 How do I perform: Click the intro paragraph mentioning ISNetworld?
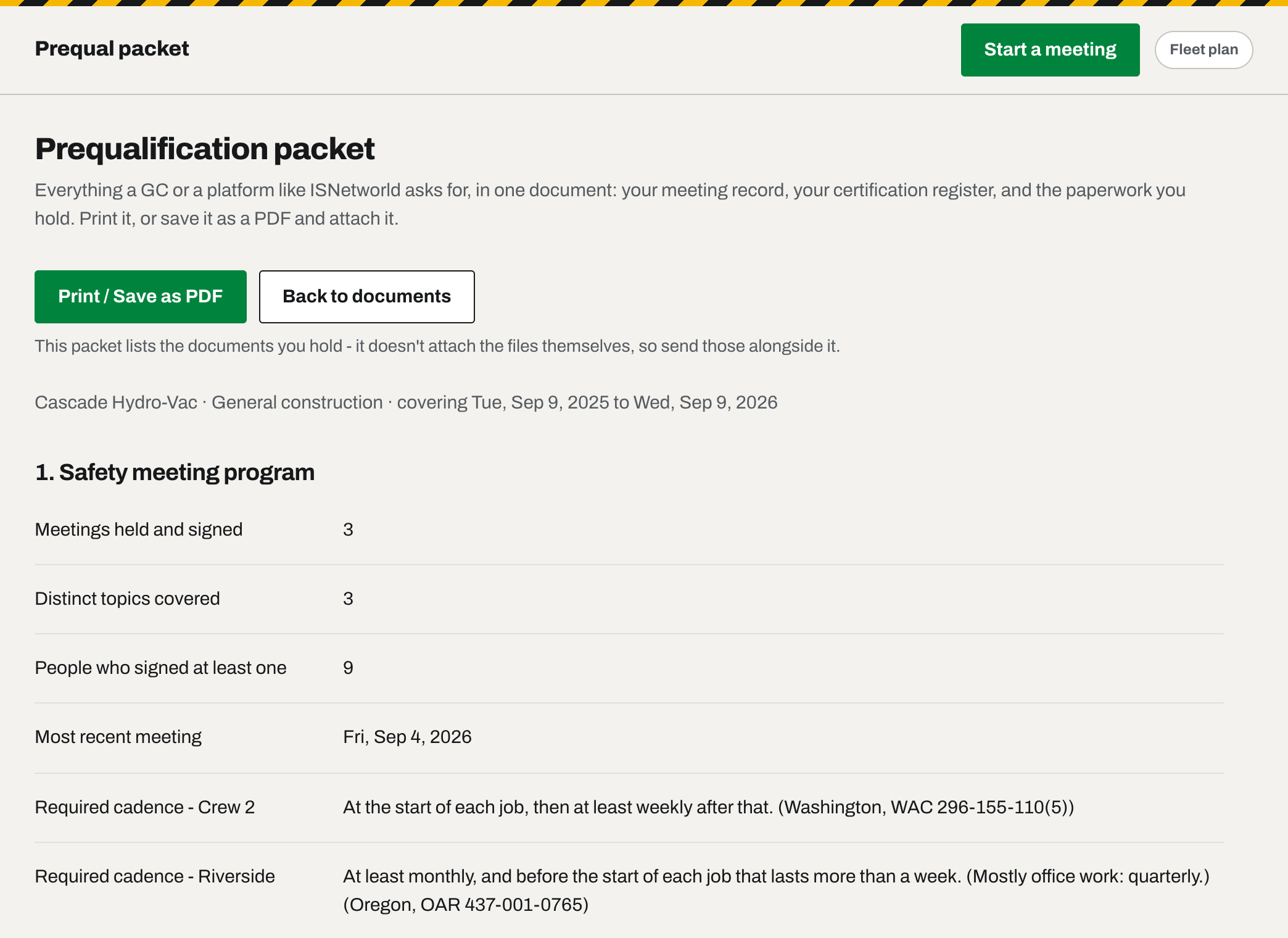click(x=610, y=204)
